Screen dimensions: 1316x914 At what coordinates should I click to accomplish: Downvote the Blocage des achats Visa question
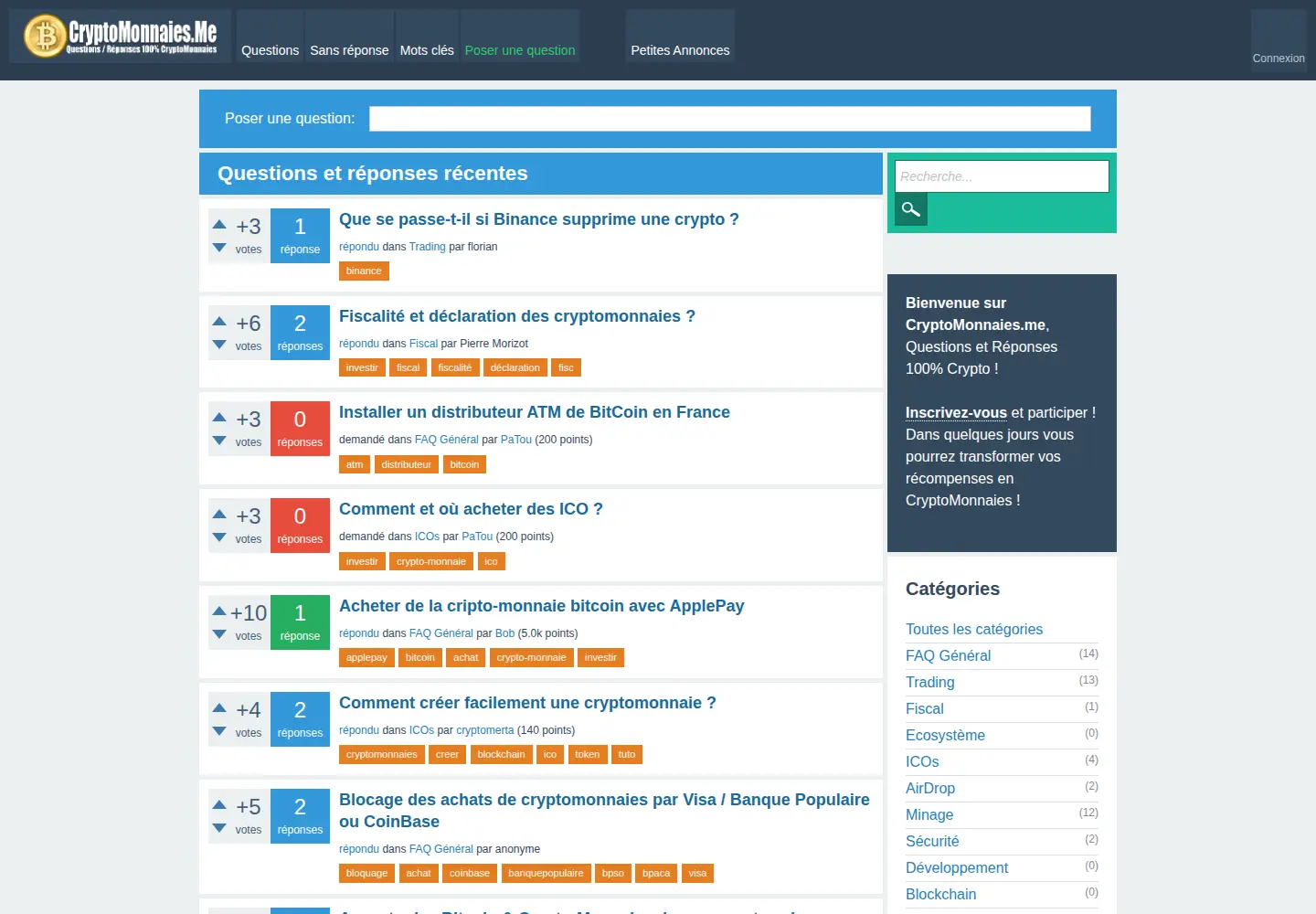[219, 828]
